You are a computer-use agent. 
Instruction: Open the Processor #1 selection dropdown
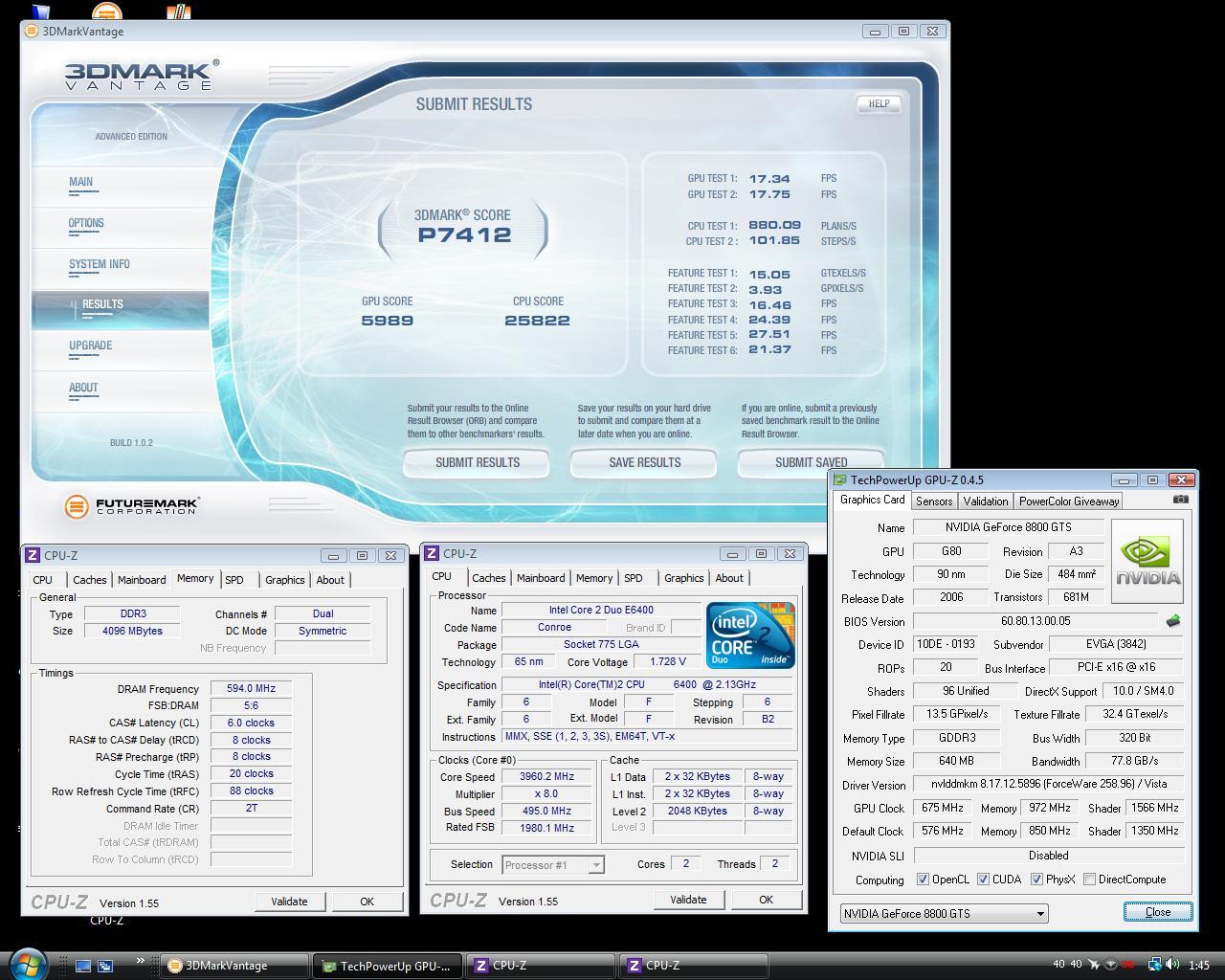553,864
